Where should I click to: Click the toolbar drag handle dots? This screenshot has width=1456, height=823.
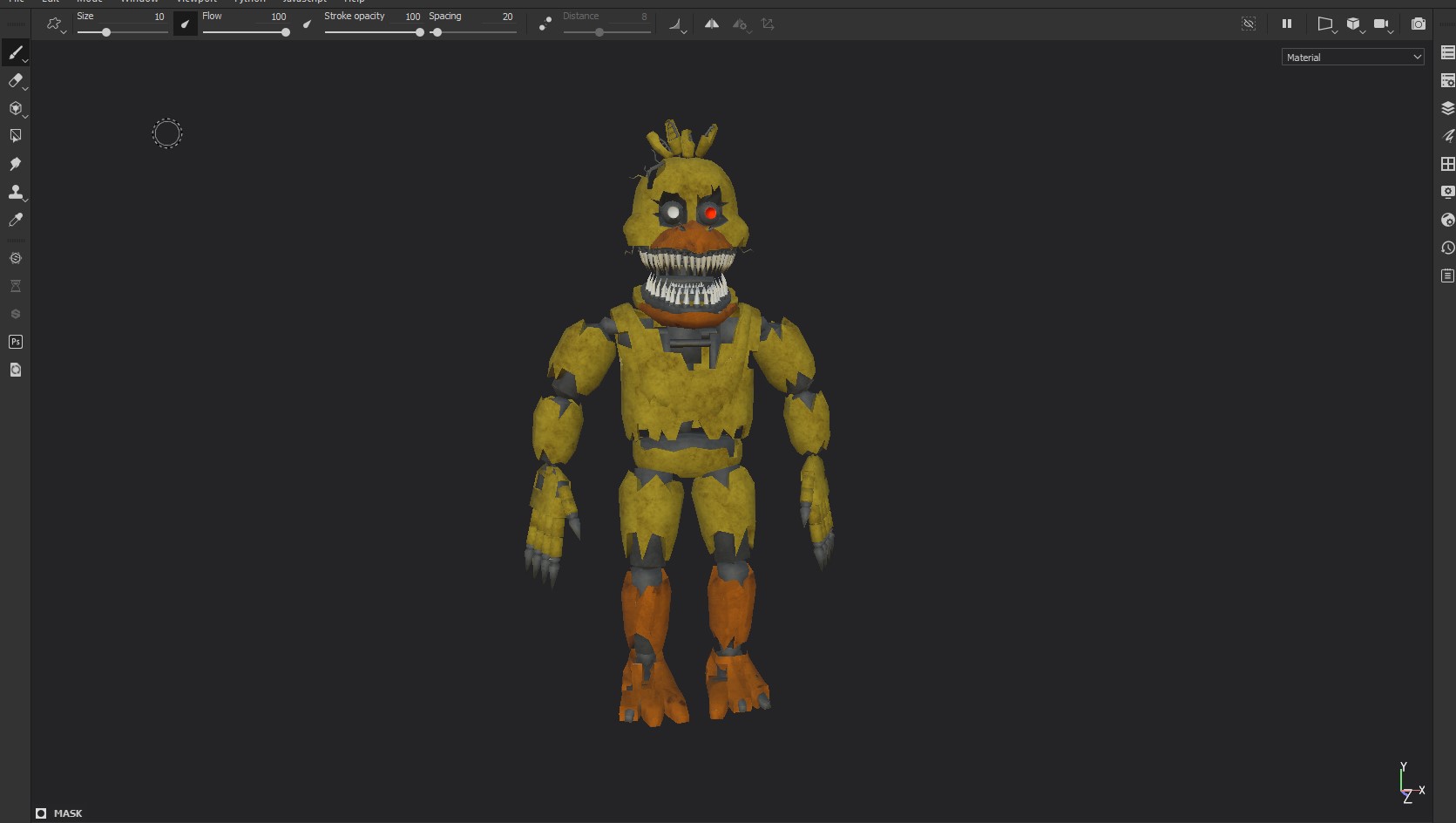pos(15,24)
